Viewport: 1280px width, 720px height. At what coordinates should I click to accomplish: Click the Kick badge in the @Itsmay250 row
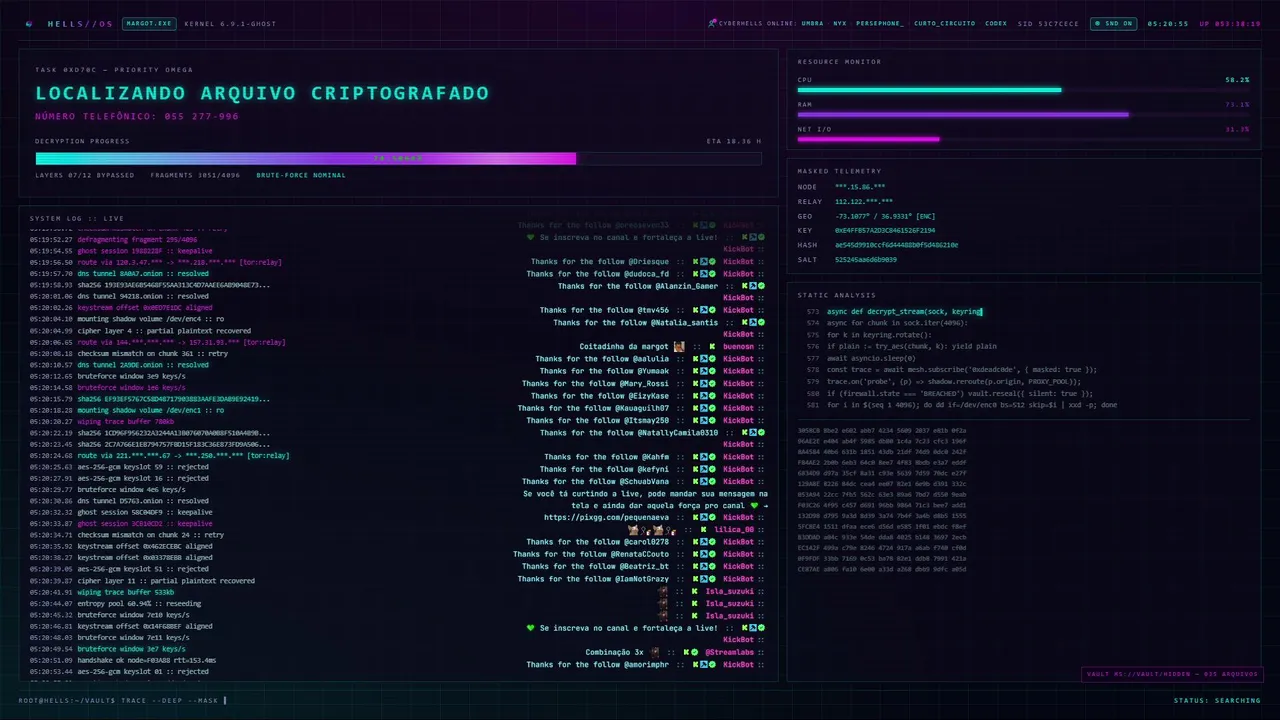click(696, 420)
